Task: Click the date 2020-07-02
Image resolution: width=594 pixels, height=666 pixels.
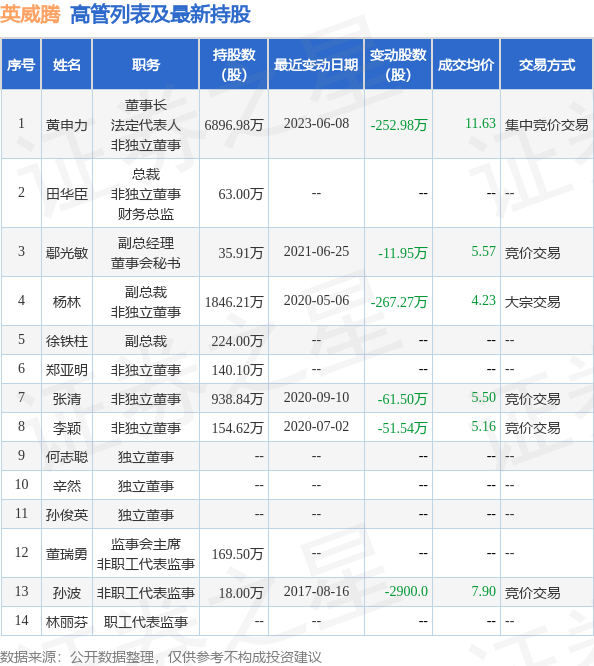Action: pyautogui.click(x=316, y=426)
